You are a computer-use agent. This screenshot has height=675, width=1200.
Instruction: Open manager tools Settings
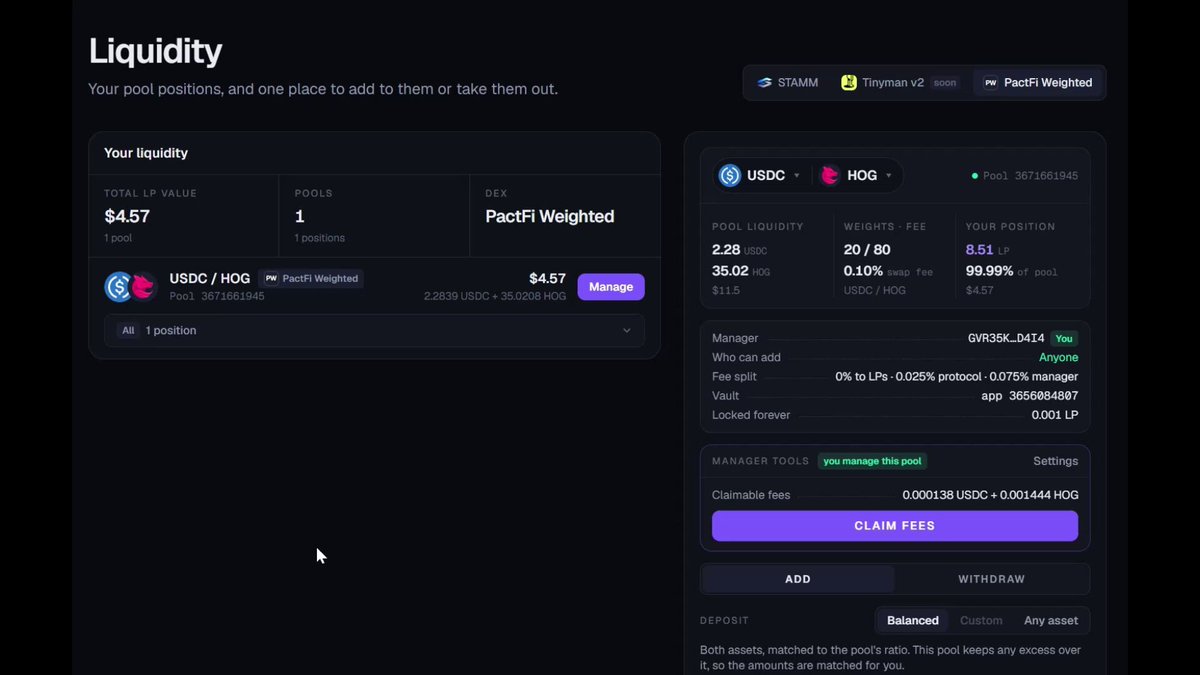coord(1055,461)
